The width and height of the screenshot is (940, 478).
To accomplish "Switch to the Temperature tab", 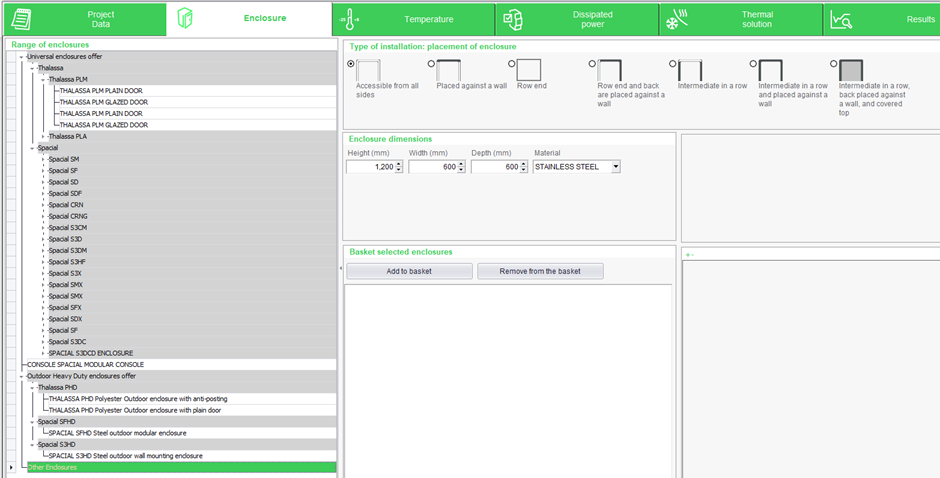I will [x=428, y=19].
